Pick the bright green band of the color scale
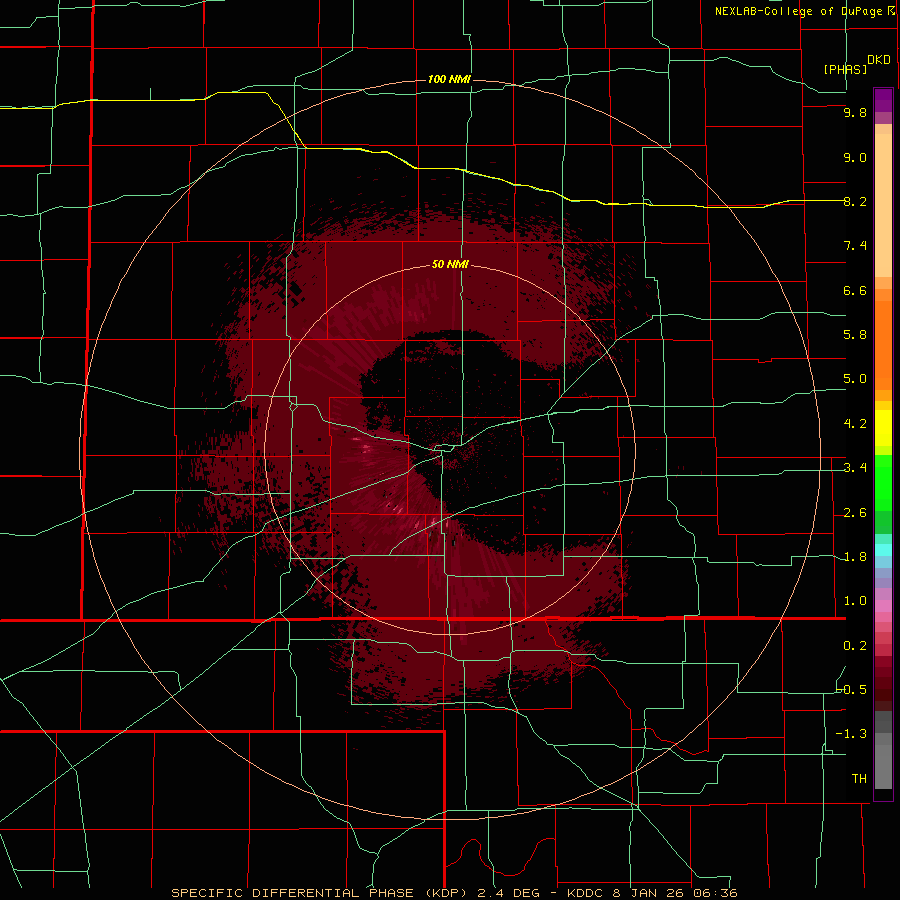 click(883, 482)
